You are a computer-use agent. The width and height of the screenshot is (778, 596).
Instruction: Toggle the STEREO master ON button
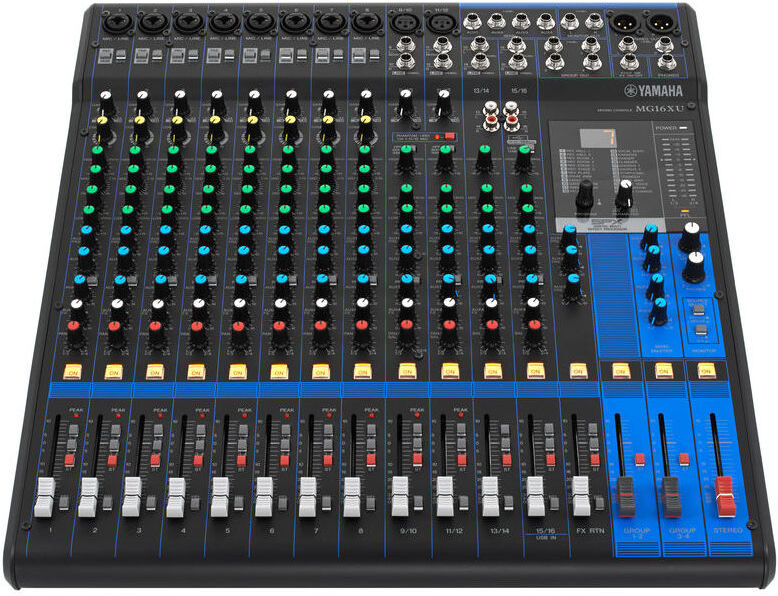coord(705,370)
